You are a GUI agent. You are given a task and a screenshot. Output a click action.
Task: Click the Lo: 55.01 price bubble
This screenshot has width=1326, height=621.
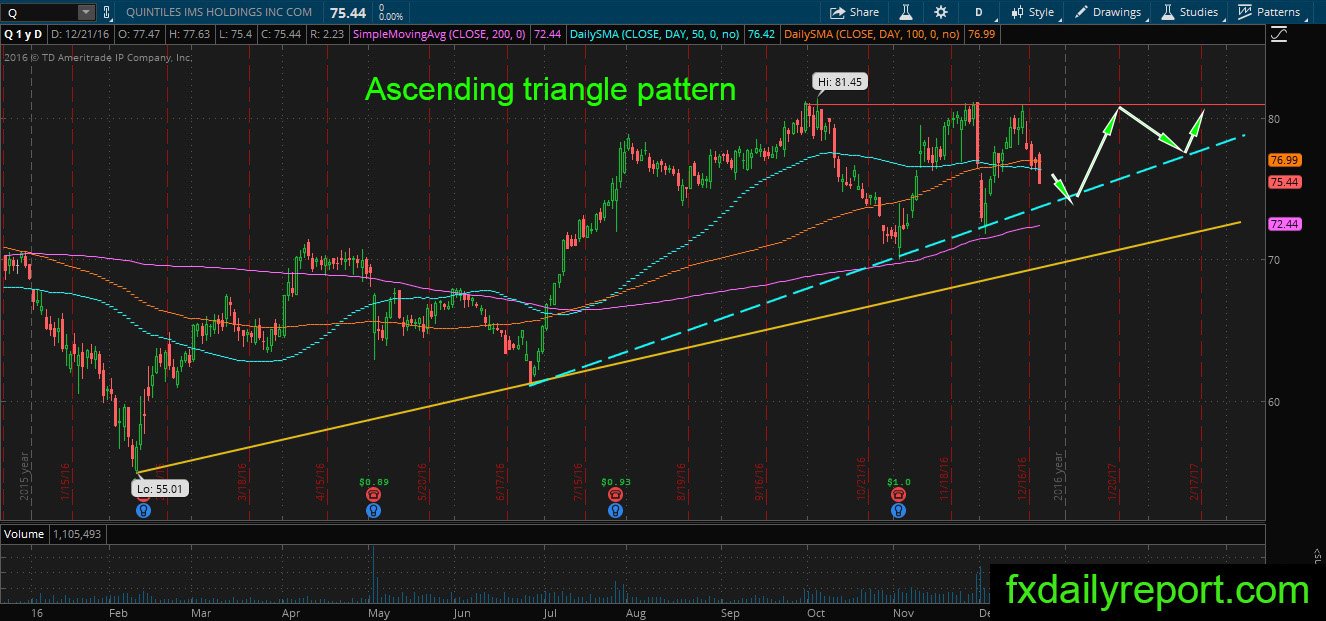pyautogui.click(x=158, y=489)
